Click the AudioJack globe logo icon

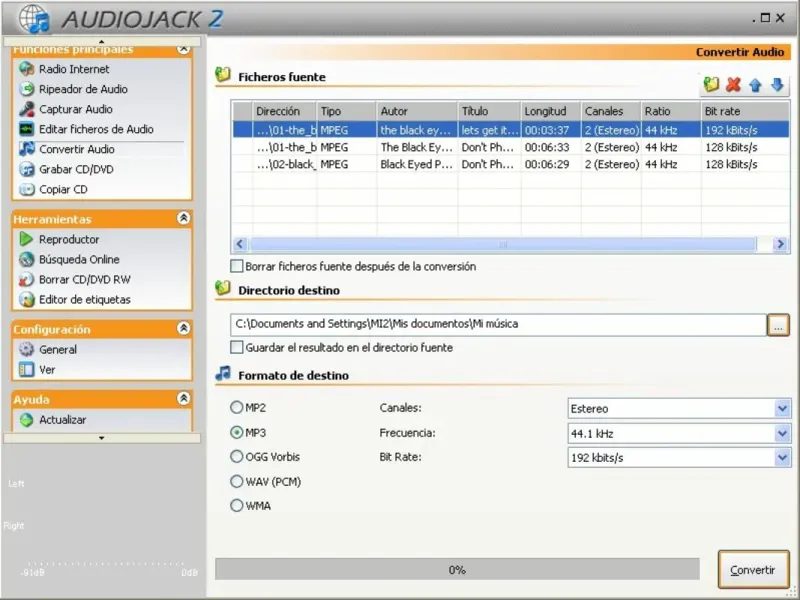[34, 19]
